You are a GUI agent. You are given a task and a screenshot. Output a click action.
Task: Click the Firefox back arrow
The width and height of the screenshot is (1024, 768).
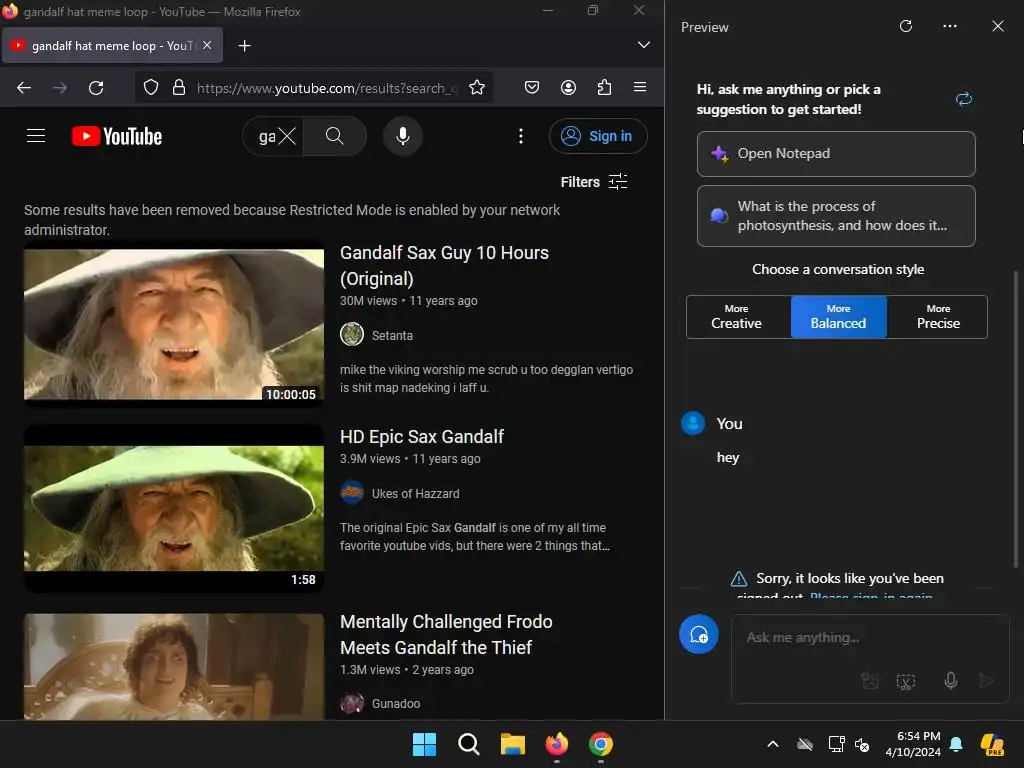click(24, 88)
